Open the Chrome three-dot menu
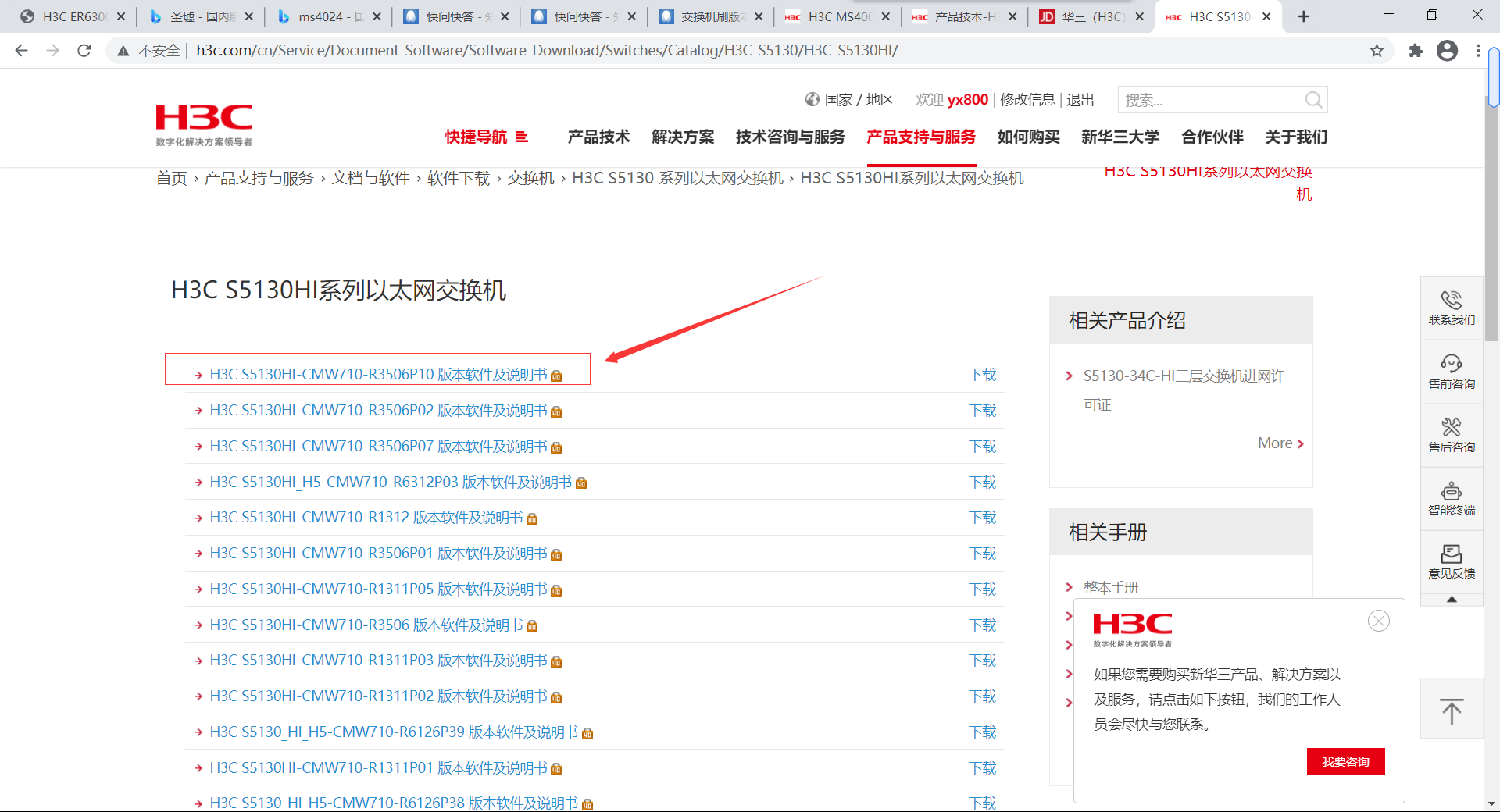 coord(1478,51)
